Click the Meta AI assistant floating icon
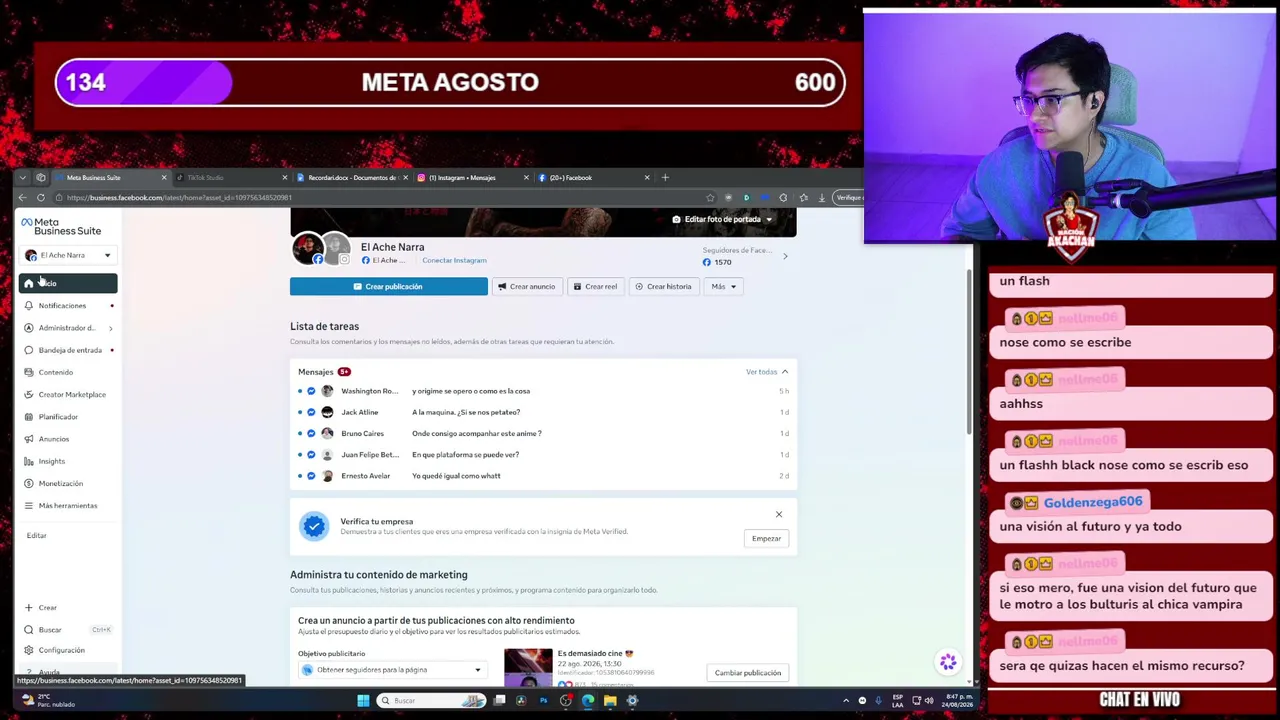The image size is (1280, 720). 948,662
